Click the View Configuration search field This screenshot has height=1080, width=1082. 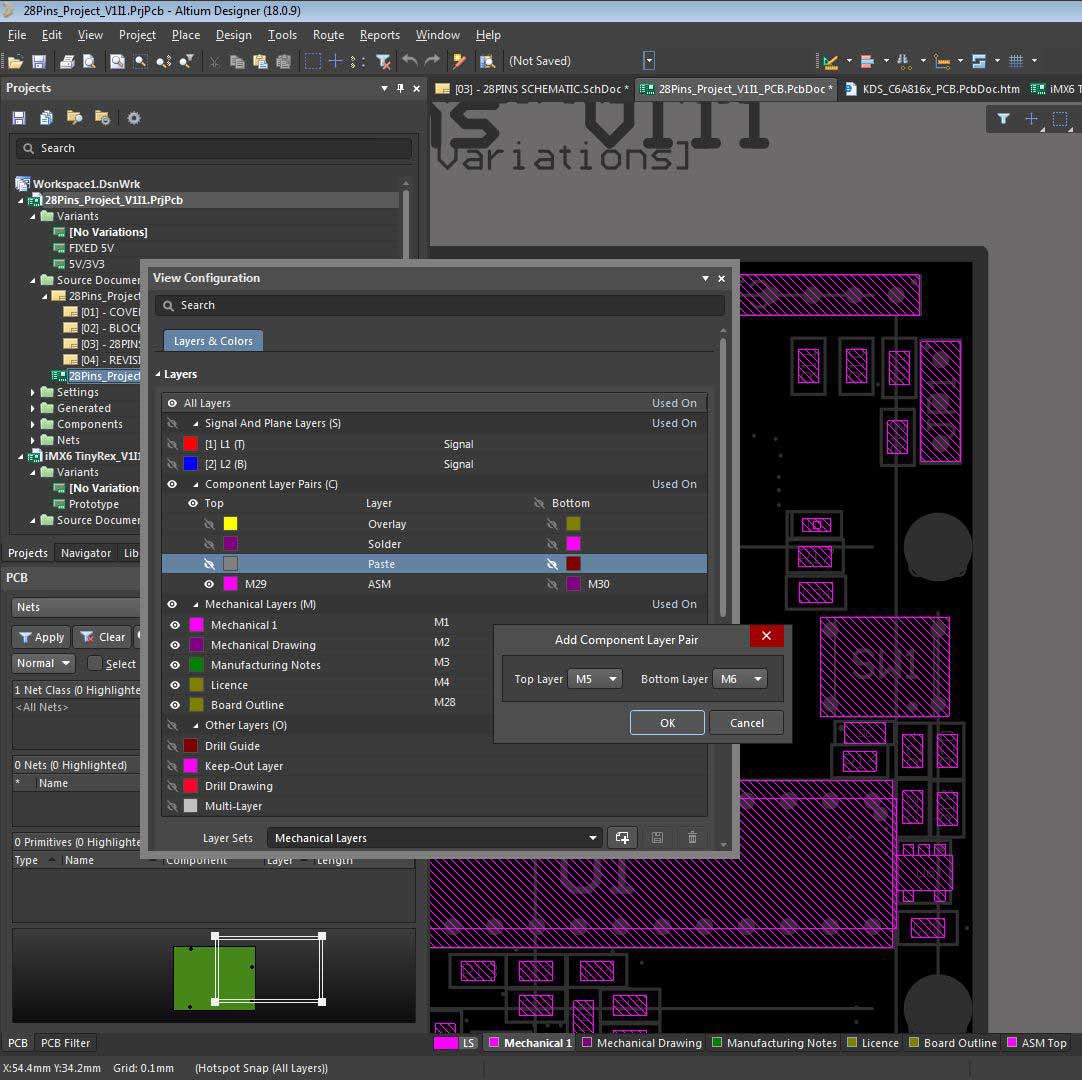[x=440, y=305]
